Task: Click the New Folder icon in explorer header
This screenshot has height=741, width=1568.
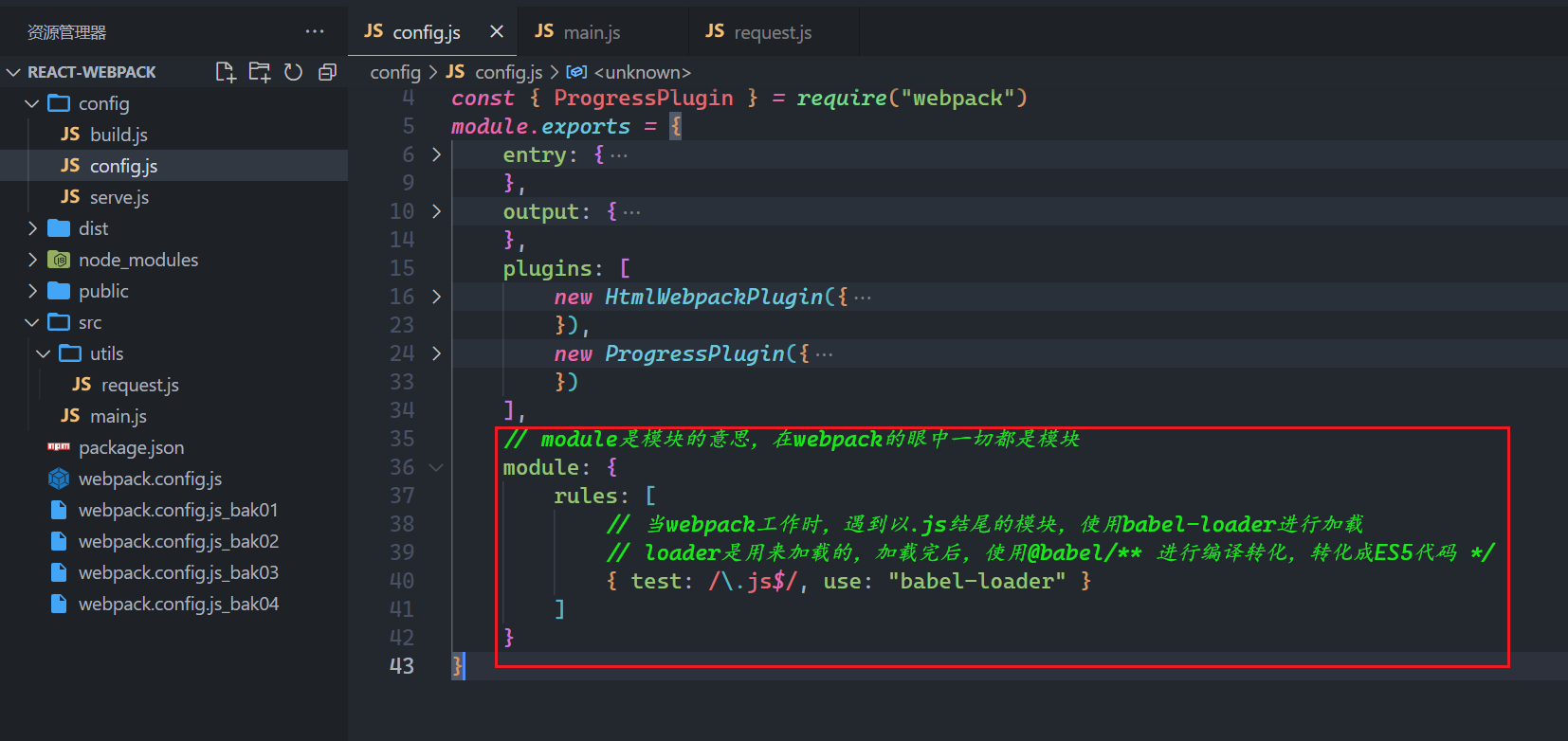Action: coord(260,72)
